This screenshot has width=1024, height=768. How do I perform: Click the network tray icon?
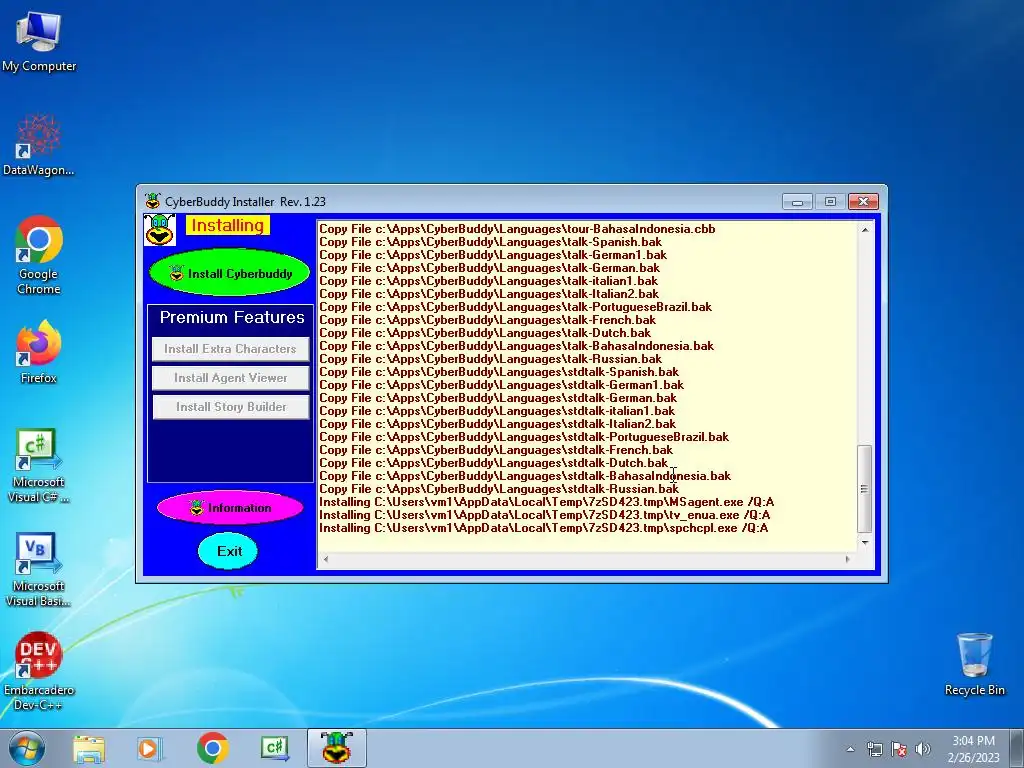click(x=874, y=749)
